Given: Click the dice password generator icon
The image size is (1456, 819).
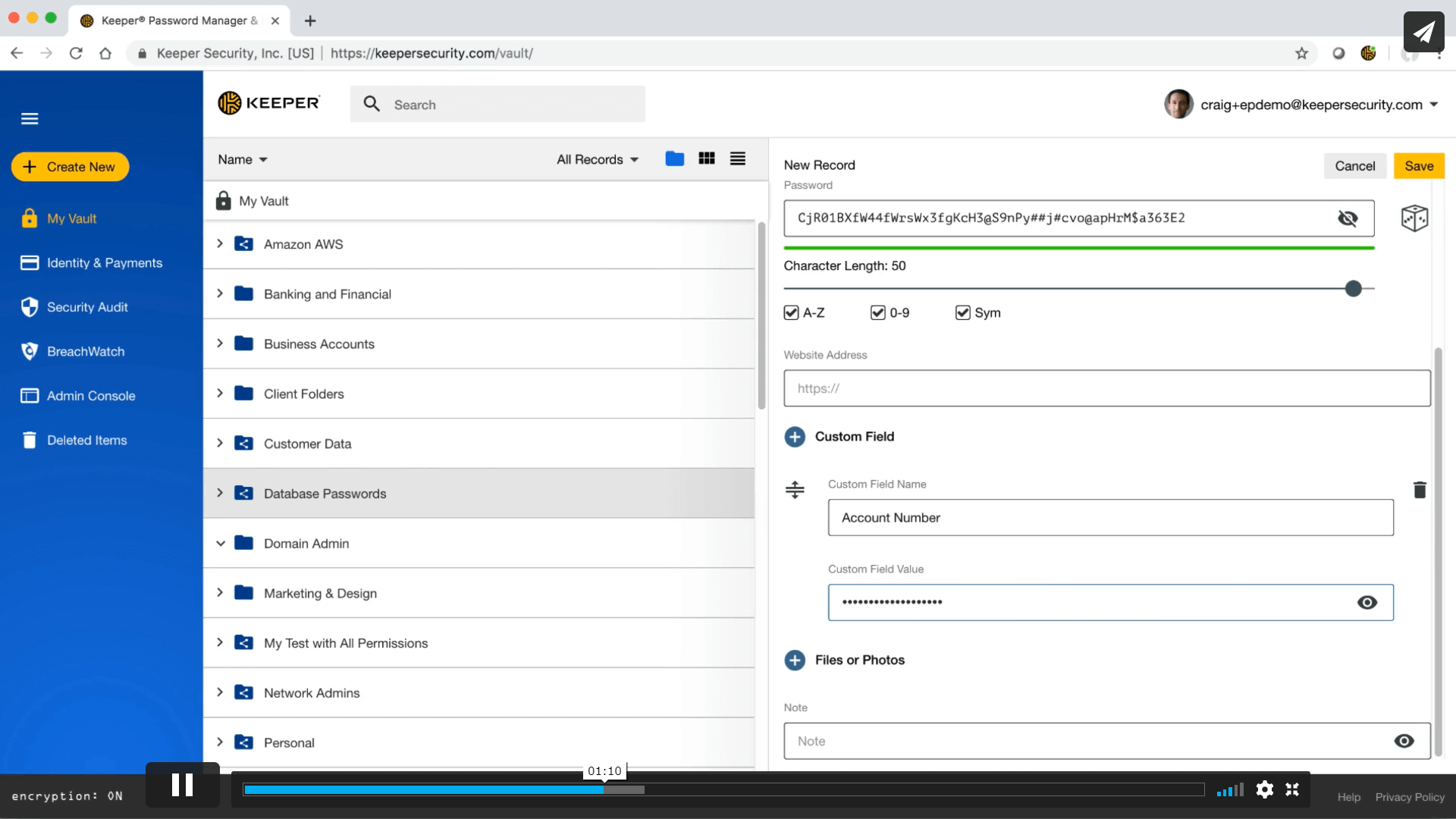Looking at the screenshot, I should pyautogui.click(x=1414, y=218).
